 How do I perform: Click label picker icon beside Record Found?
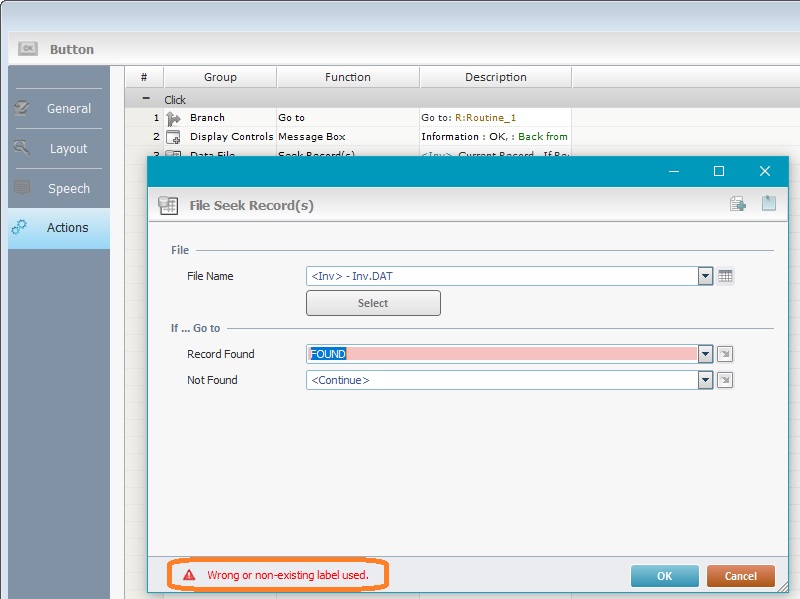(726, 354)
